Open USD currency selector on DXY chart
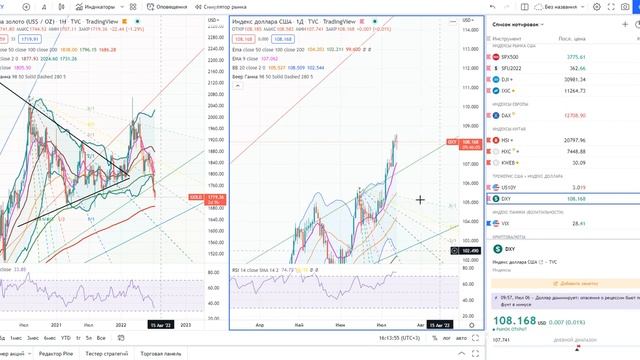The width and height of the screenshot is (640, 360). pos(468,20)
